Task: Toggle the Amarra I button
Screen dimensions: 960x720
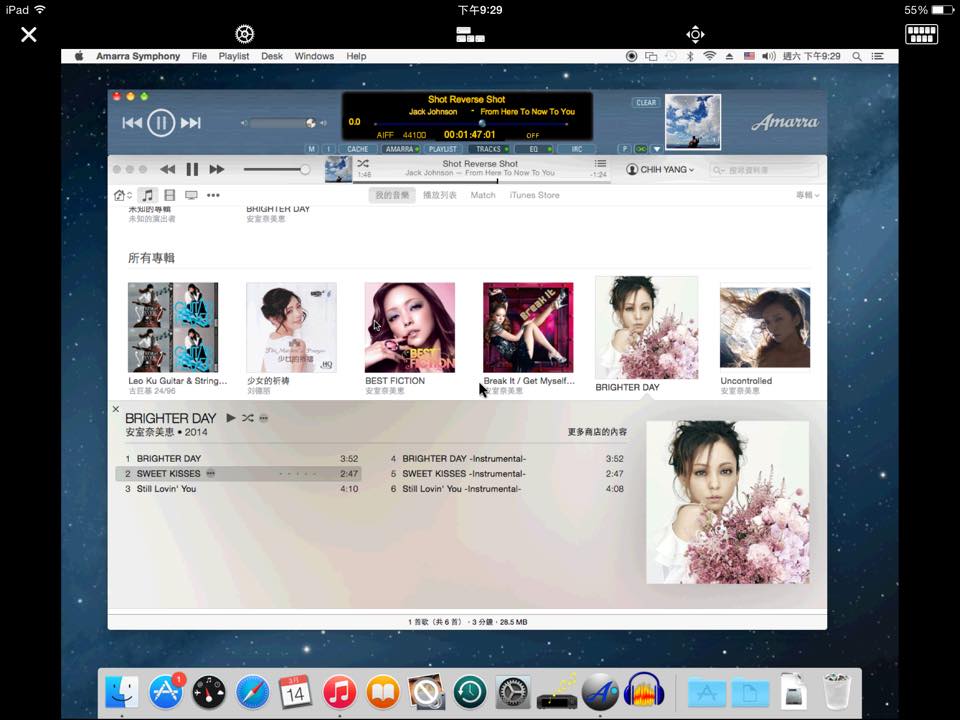Action: click(x=329, y=149)
